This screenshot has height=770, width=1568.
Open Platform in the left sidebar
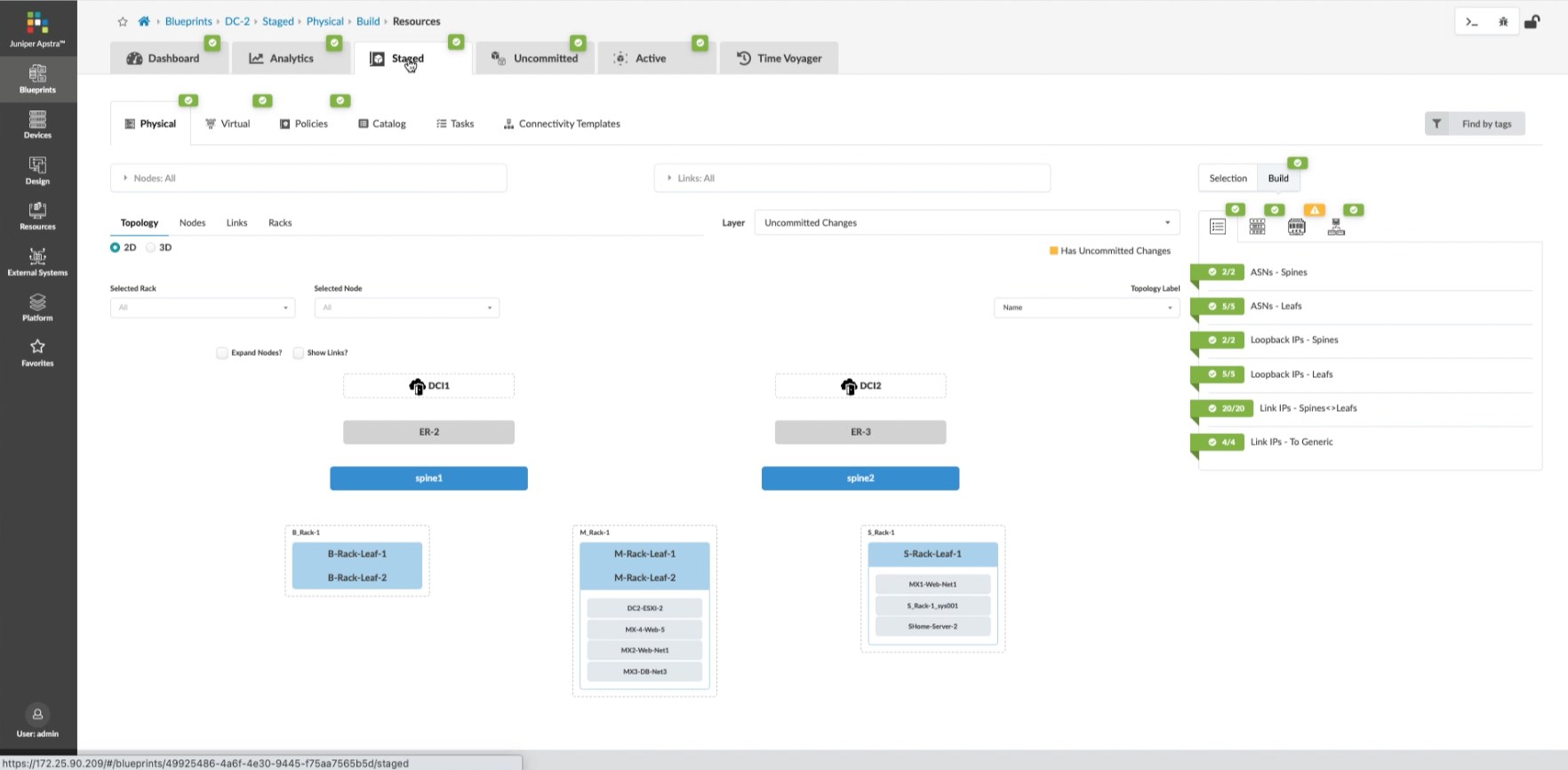click(x=37, y=308)
